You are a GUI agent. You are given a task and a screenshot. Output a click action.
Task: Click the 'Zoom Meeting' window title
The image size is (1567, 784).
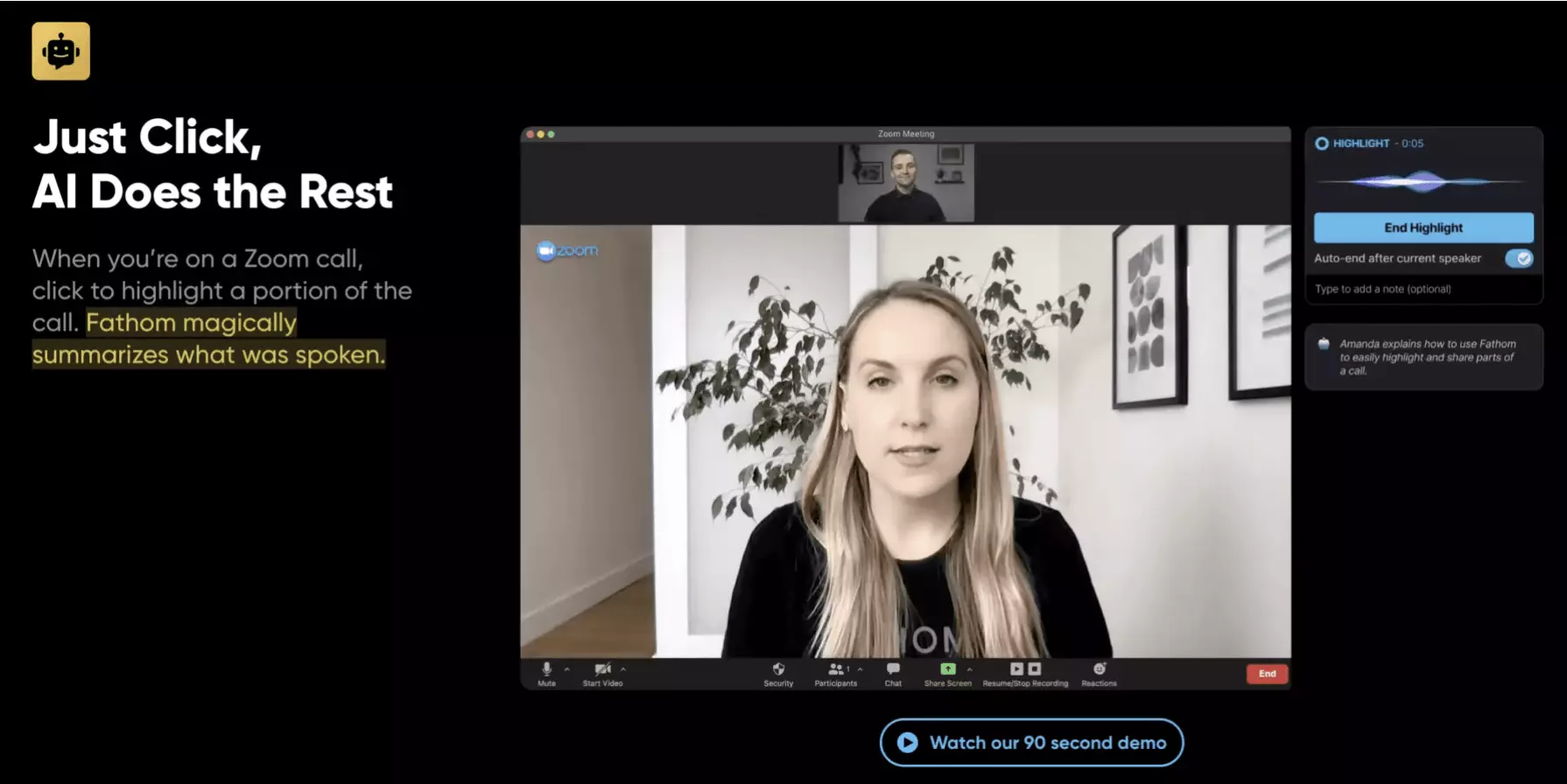coord(906,134)
